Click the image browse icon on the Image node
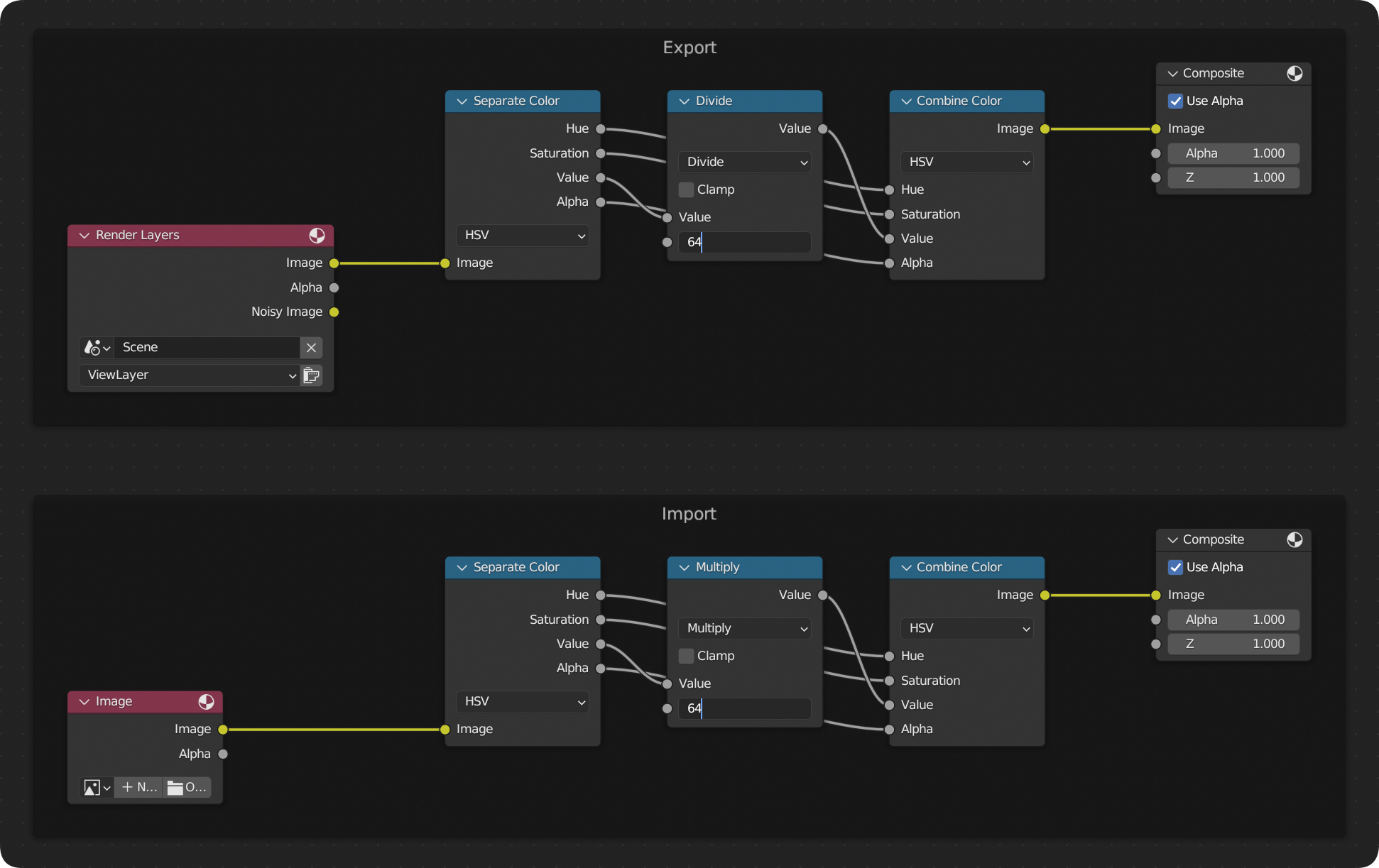The image size is (1379, 868). pos(95,787)
